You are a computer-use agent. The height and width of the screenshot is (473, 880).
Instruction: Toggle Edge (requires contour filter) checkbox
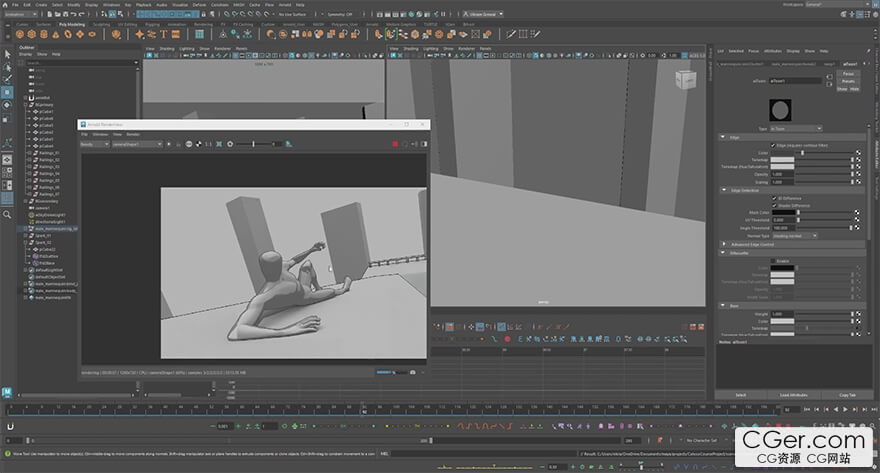click(x=773, y=145)
